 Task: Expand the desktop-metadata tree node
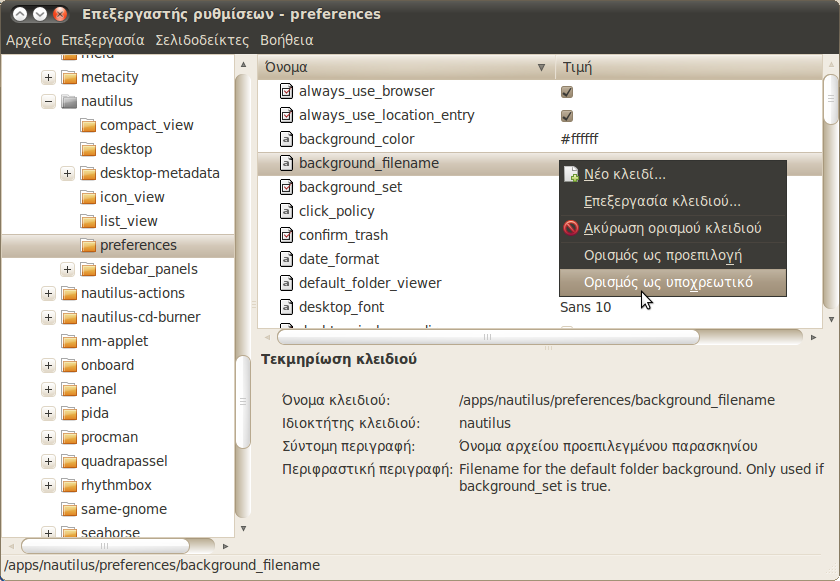click(67, 173)
